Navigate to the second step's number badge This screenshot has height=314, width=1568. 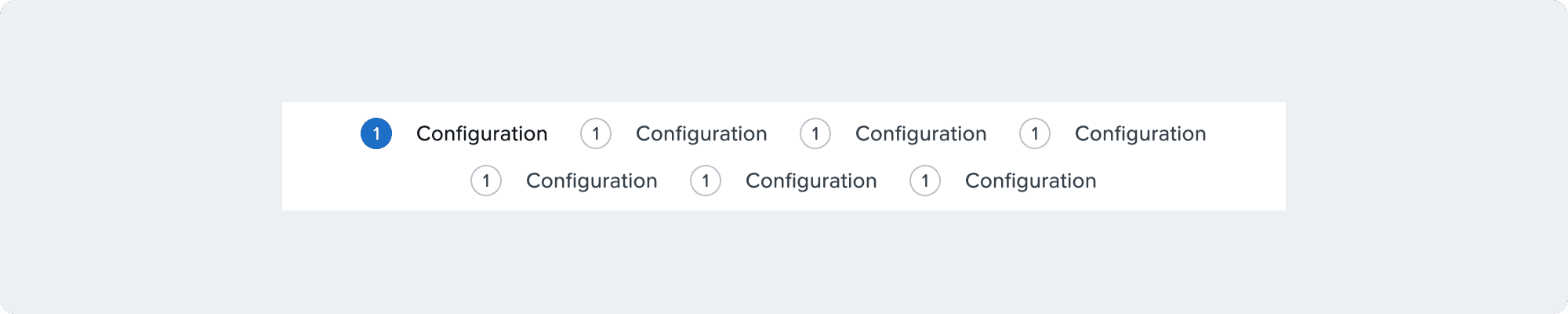(x=596, y=133)
